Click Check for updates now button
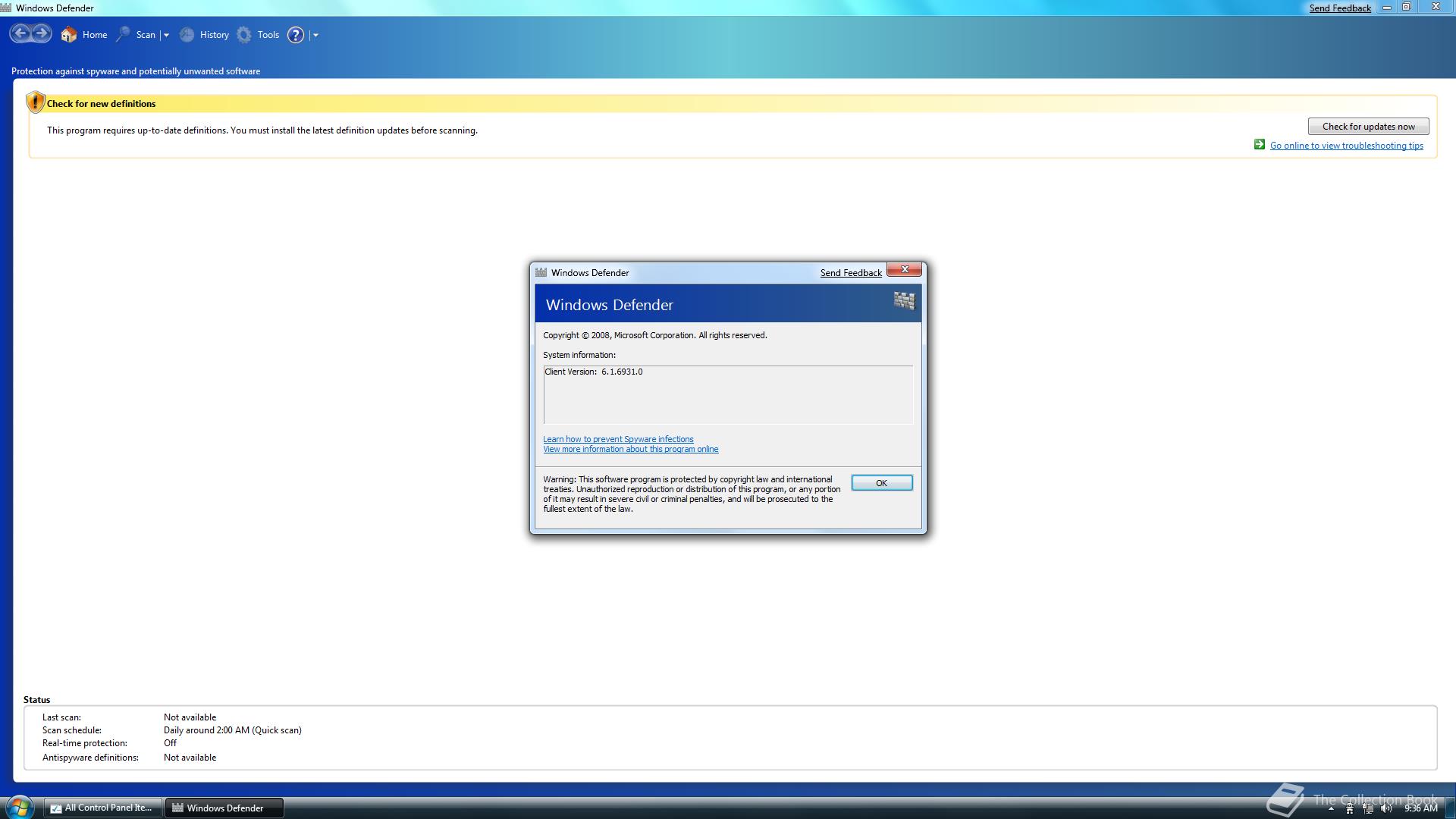This screenshot has width=1456, height=819. point(1368,127)
